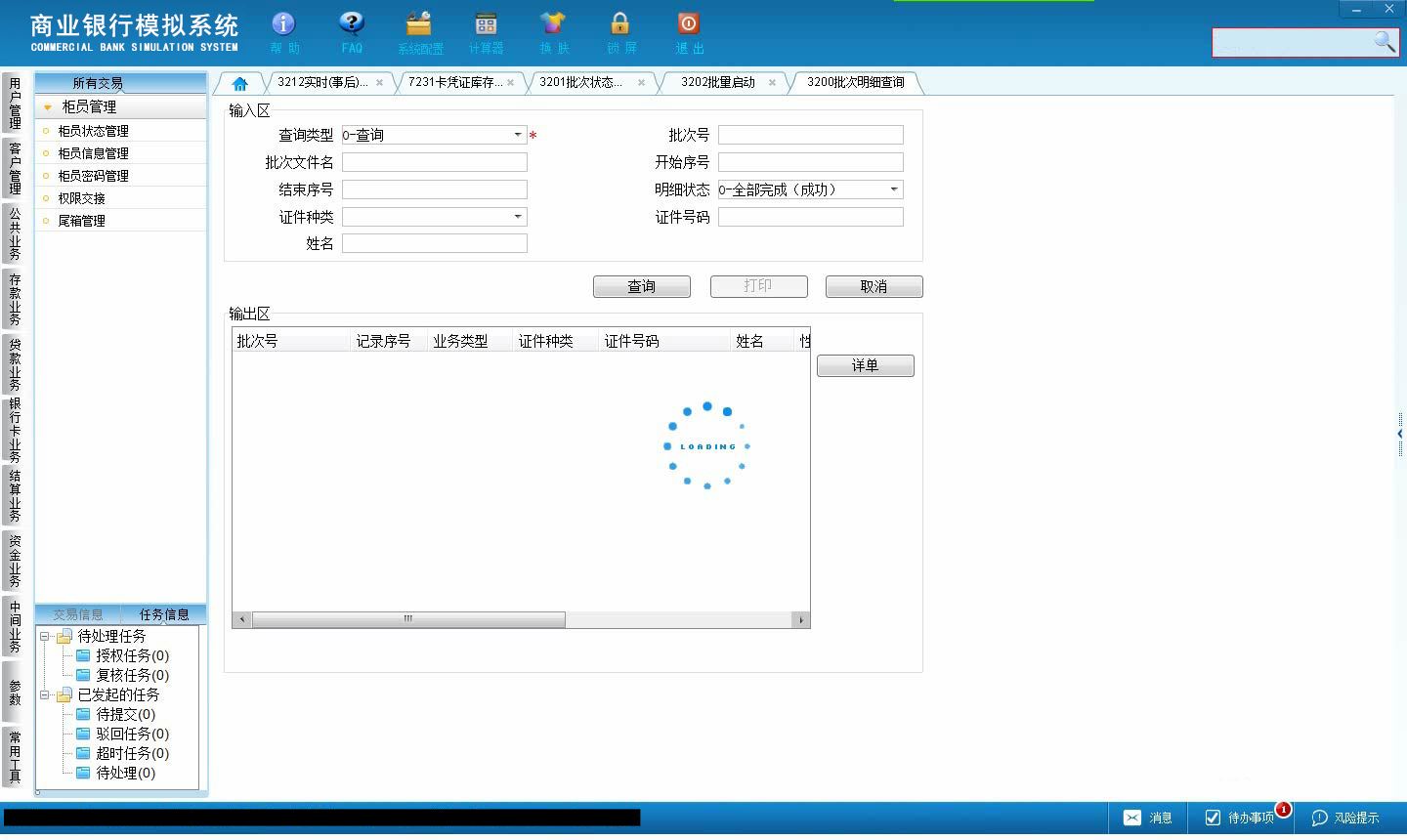Collapse the 柜员管理 section
The image size is (1407, 840).
click(47, 106)
